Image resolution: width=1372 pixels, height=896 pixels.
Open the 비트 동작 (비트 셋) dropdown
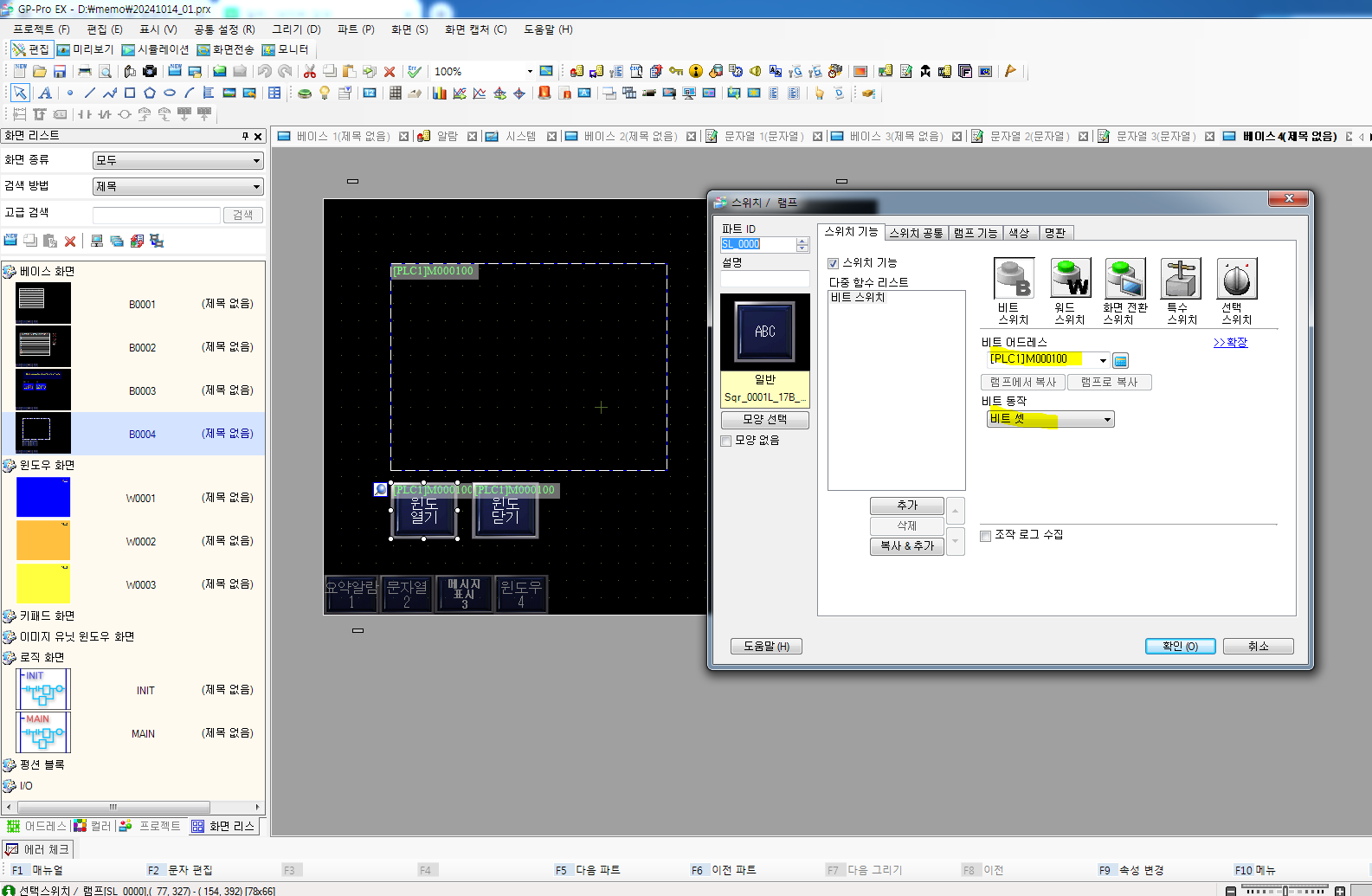pyautogui.click(x=1050, y=420)
